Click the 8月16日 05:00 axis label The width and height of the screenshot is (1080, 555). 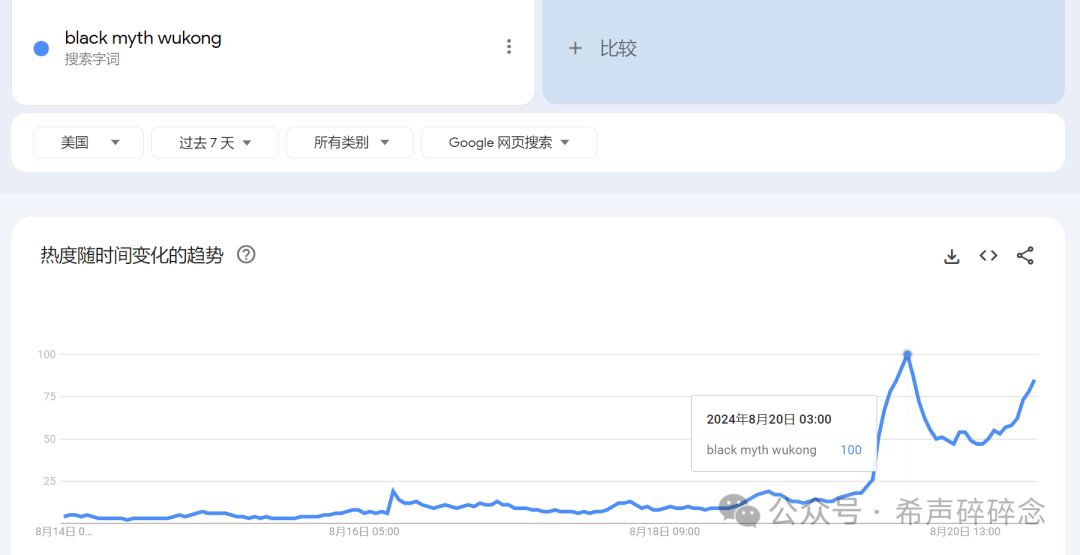[x=364, y=532]
